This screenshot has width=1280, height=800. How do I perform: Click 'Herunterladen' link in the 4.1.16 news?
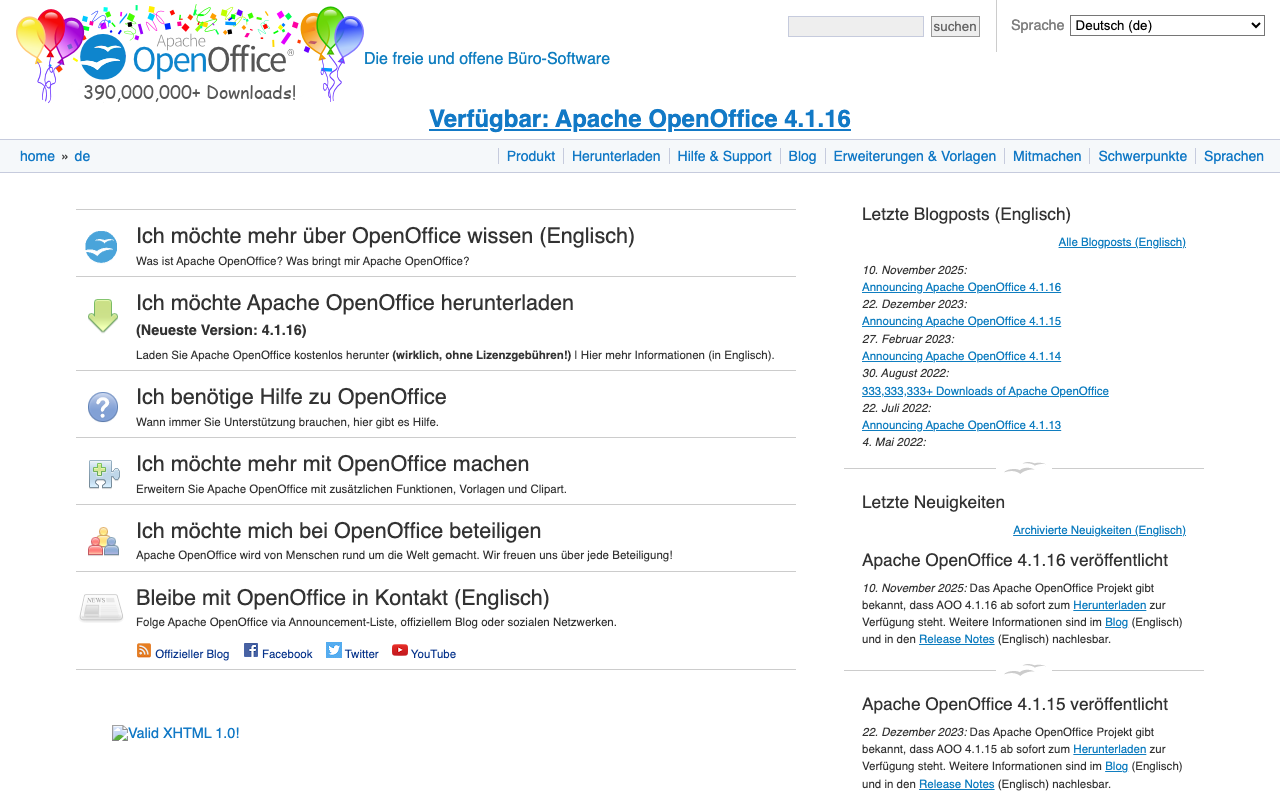click(x=1109, y=605)
